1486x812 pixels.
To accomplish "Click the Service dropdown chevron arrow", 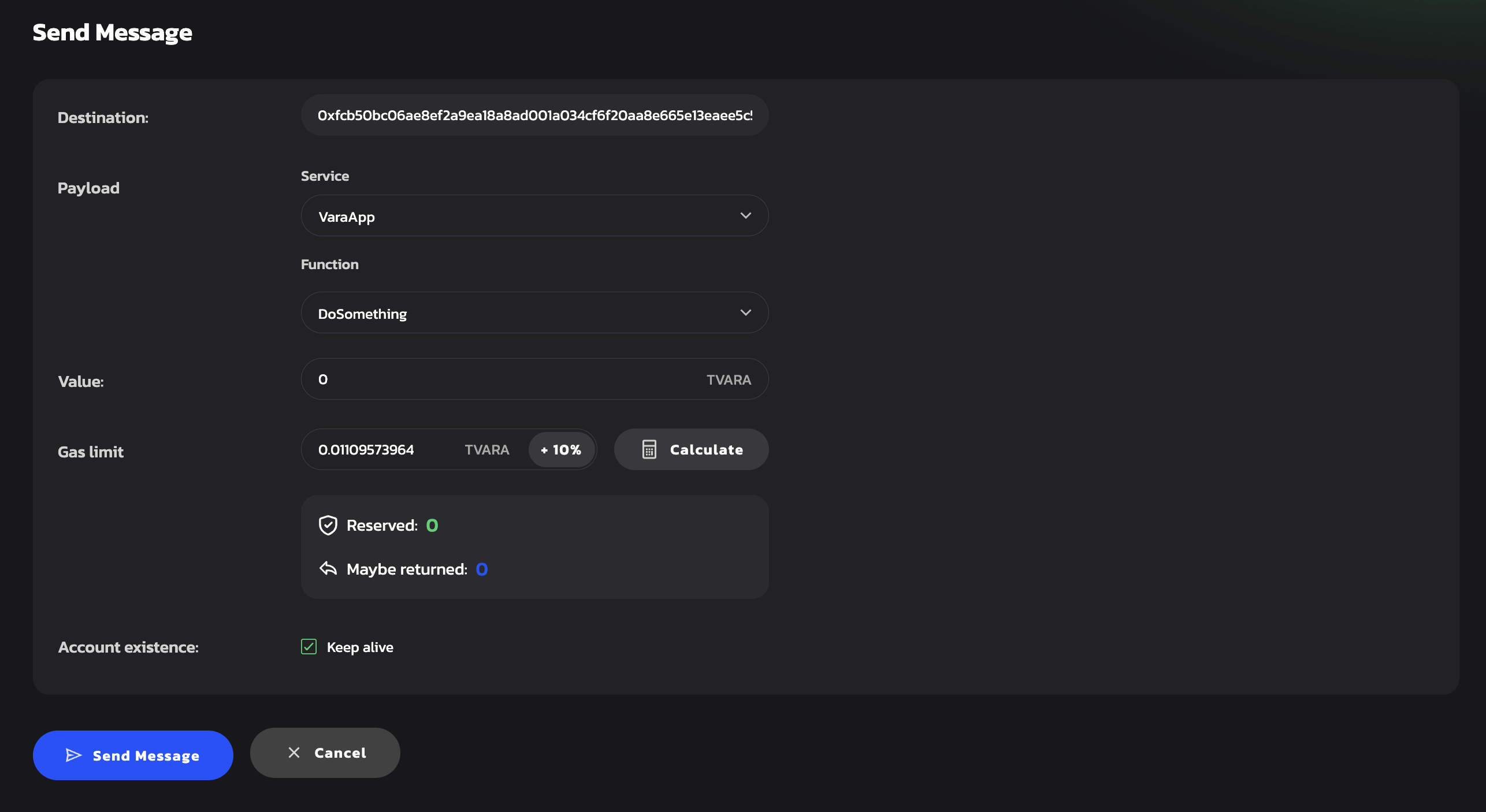I will point(745,216).
